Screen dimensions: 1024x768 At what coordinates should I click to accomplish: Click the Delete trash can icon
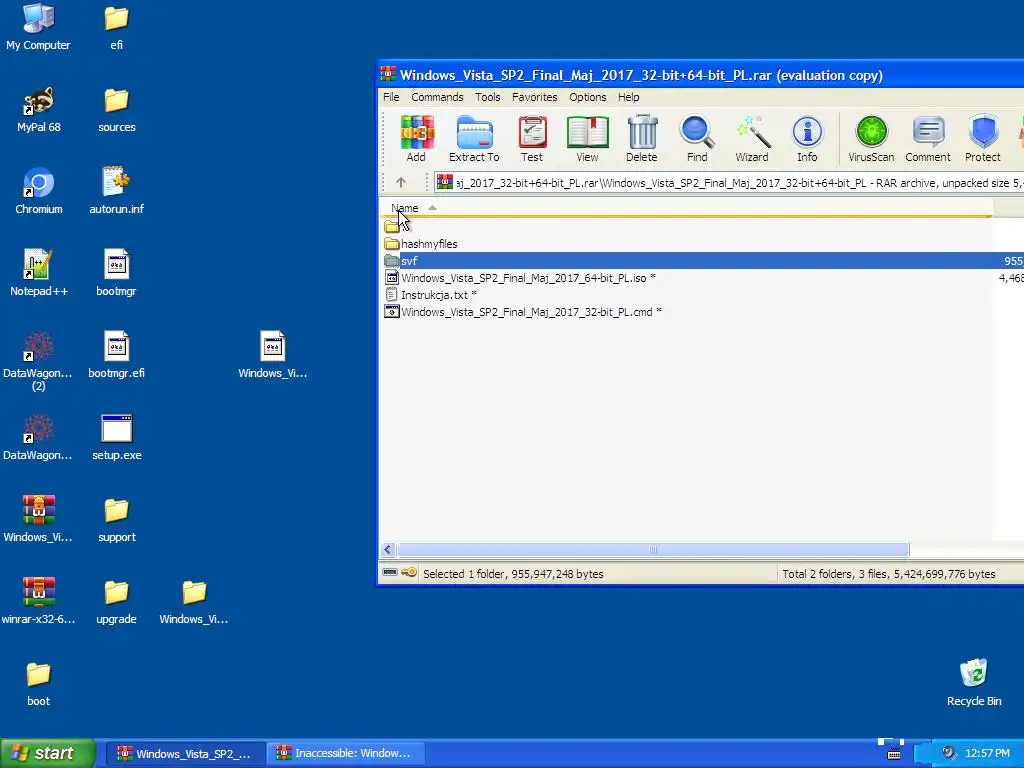tap(642, 138)
